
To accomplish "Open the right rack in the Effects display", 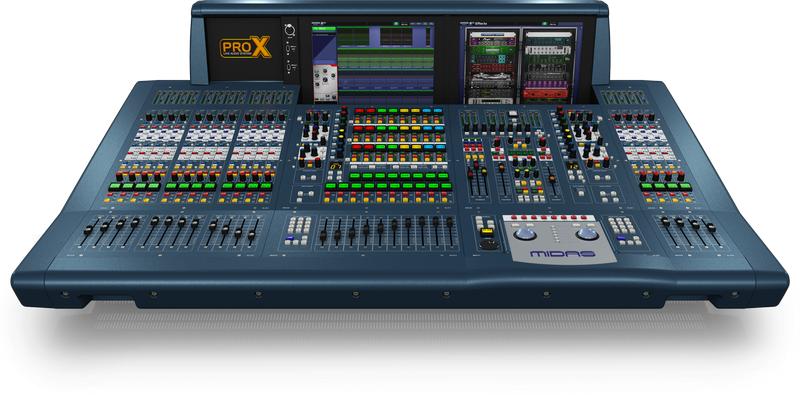I will [549, 65].
